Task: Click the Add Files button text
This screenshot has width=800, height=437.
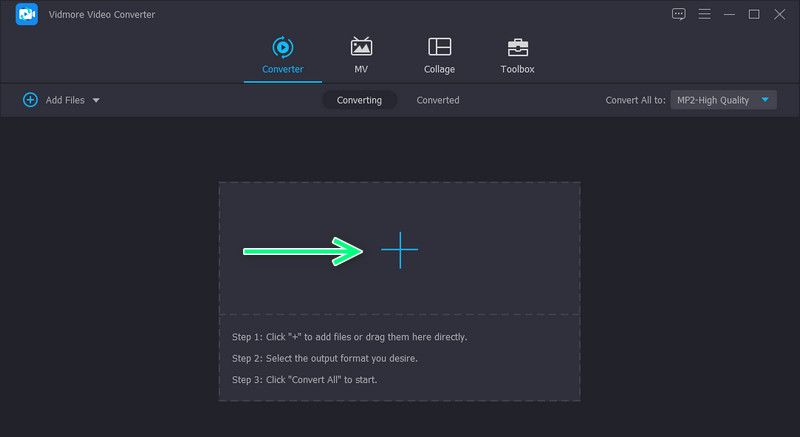Action: (x=65, y=100)
